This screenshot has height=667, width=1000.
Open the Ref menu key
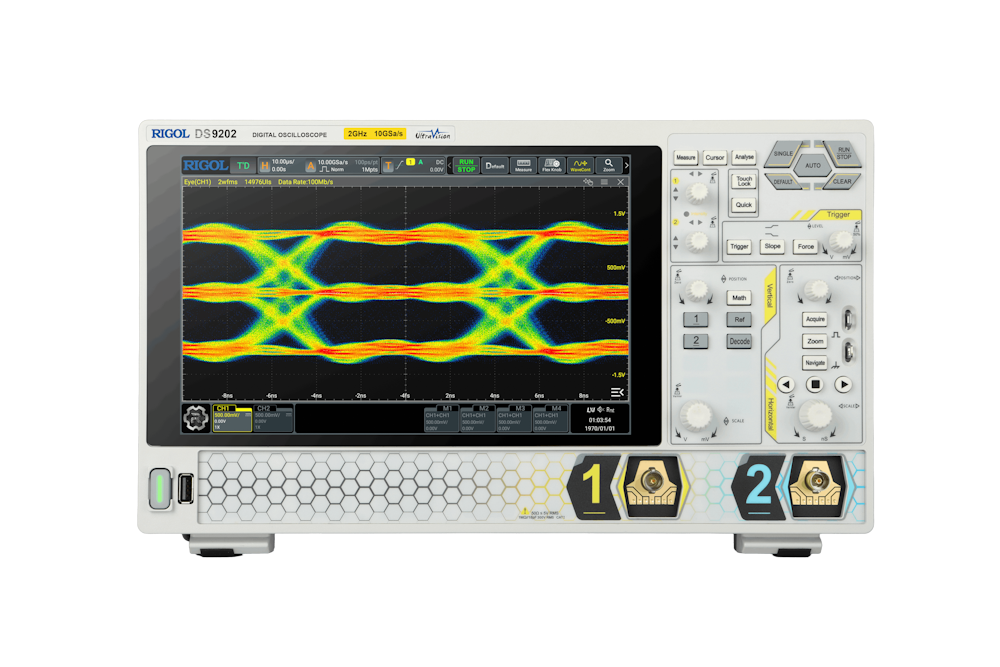tap(739, 319)
